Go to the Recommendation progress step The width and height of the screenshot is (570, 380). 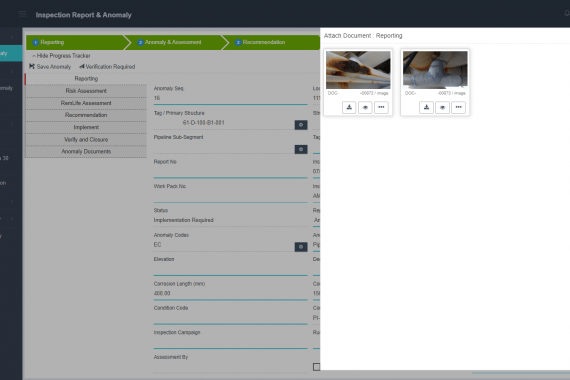tap(271, 42)
